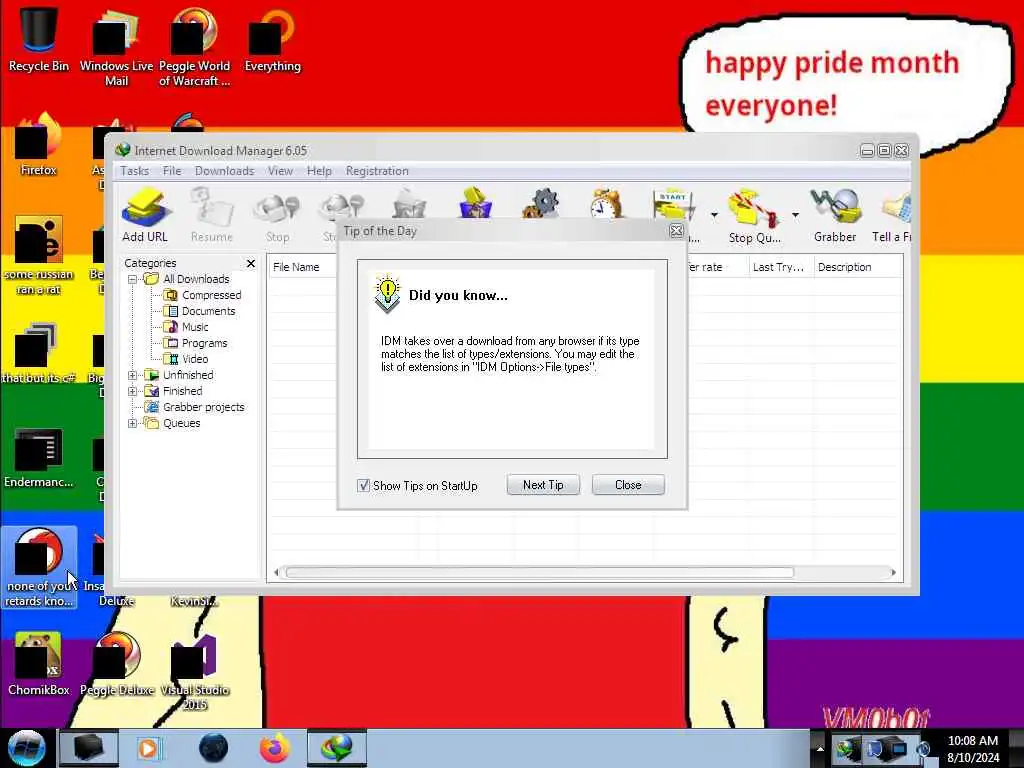Click the horizontal scrollbar in download list
This screenshot has width=1024, height=768.
click(539, 572)
